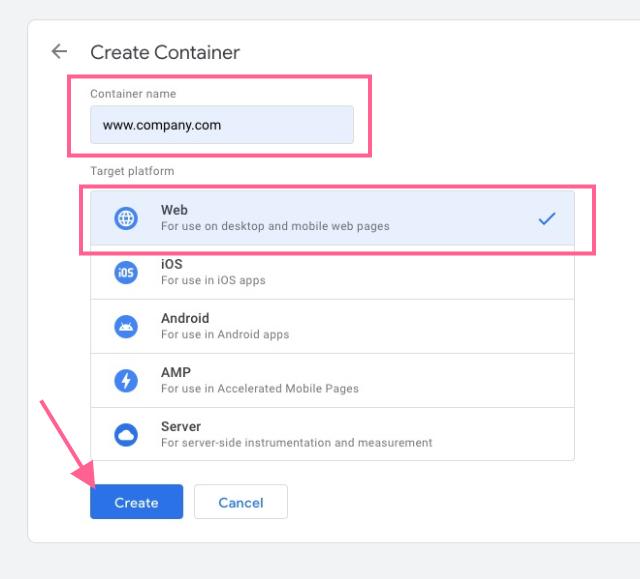Viewport: 640px width, 579px height.
Task: Click the AMP lightning bolt icon
Action: click(126, 381)
